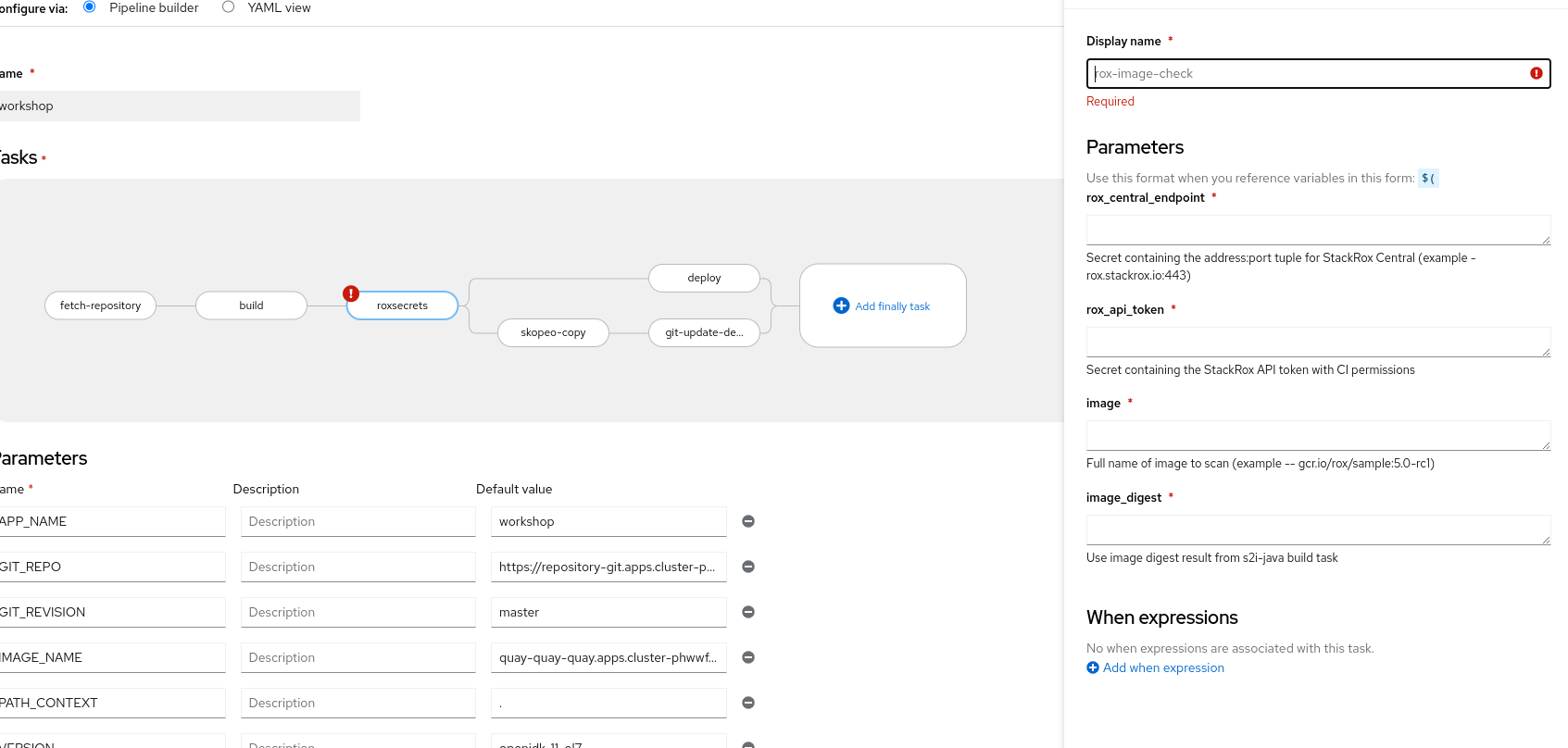Select the skopeo-copy task node
Image resolution: width=1568 pixels, height=748 pixels.
553,332
